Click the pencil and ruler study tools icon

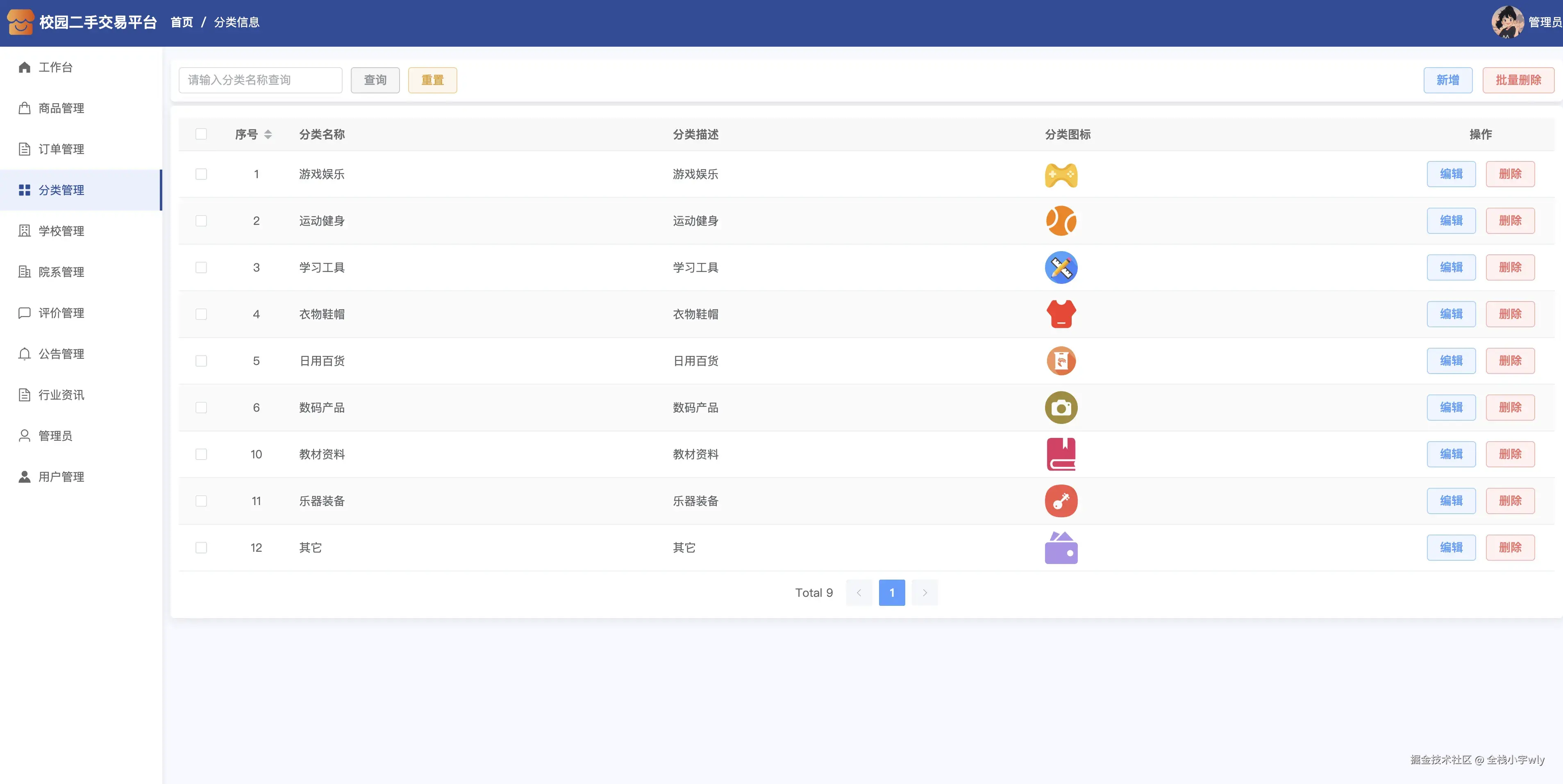coord(1061,267)
